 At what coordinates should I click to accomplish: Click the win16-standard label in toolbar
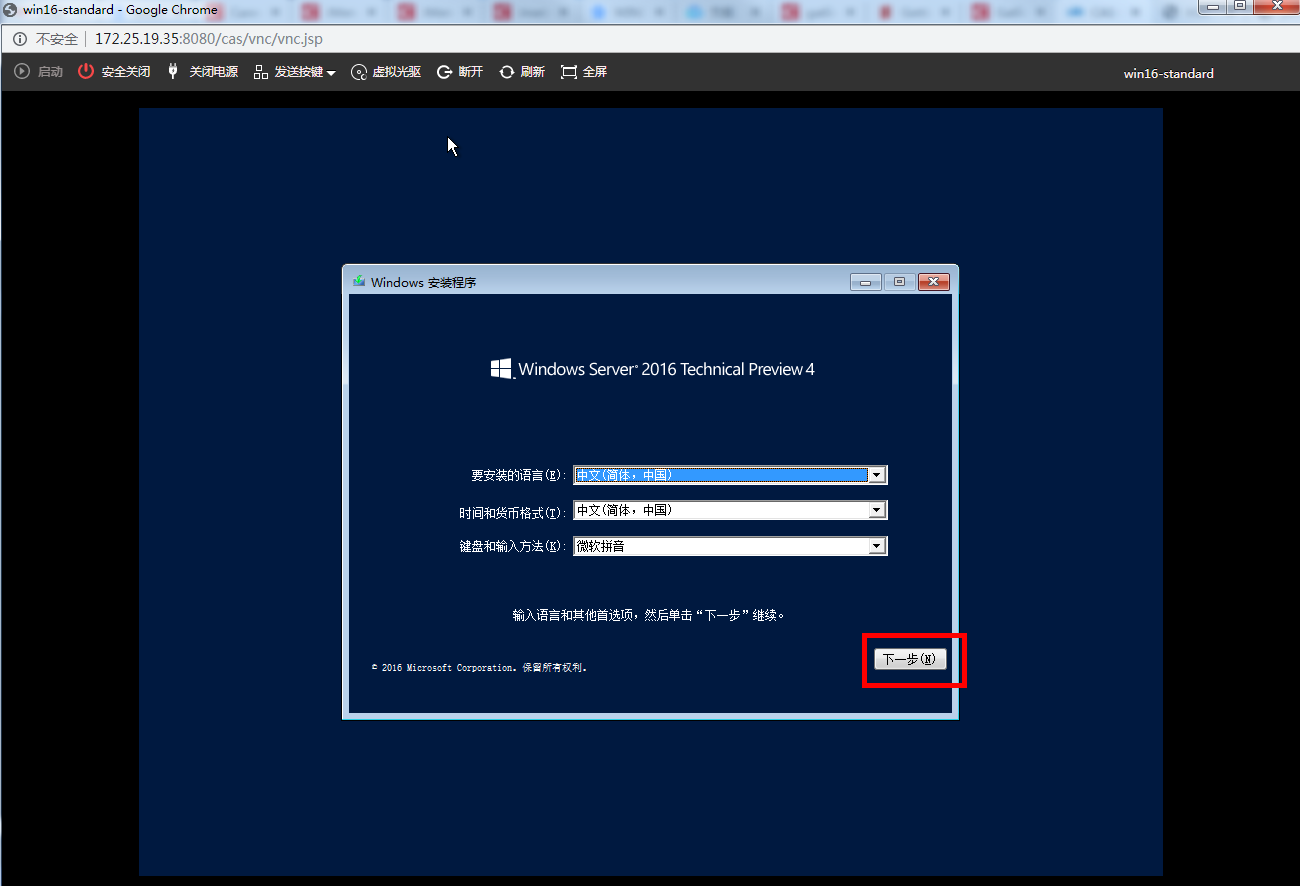pyautogui.click(x=1168, y=73)
